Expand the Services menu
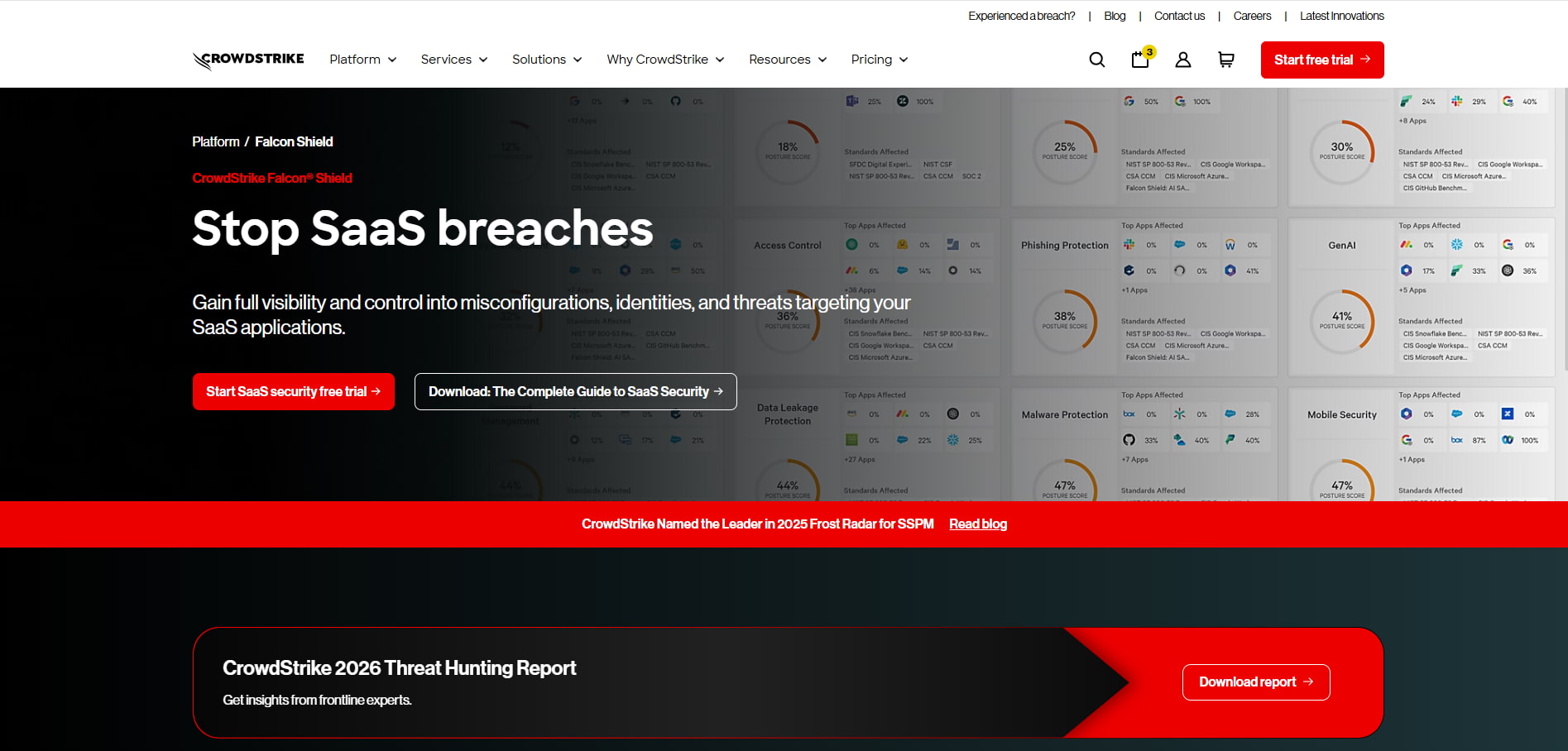Viewport: 1568px width, 751px height. pyautogui.click(x=453, y=60)
